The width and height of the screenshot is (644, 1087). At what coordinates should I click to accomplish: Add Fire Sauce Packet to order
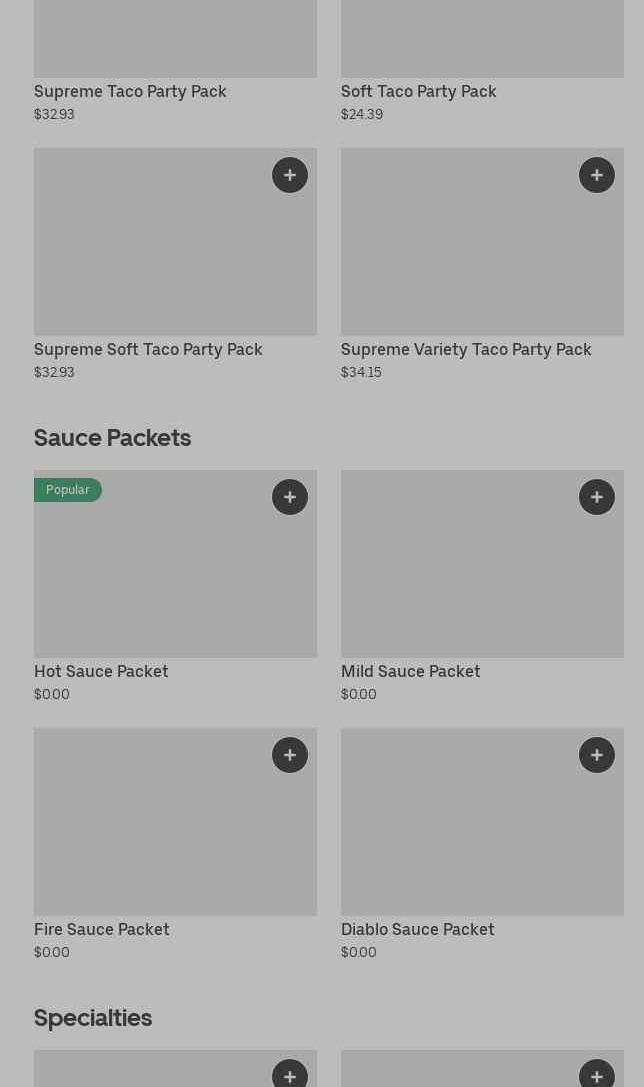[290, 755]
